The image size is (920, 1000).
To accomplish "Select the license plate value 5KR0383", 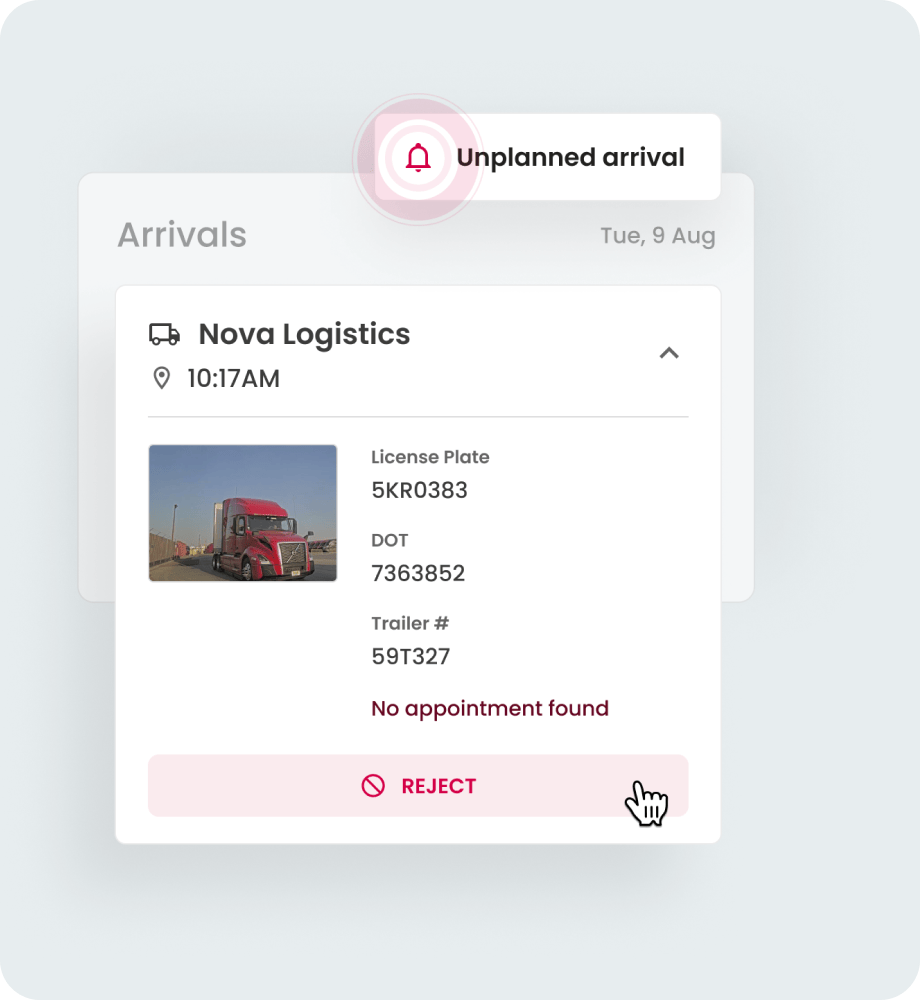I will pos(420,490).
